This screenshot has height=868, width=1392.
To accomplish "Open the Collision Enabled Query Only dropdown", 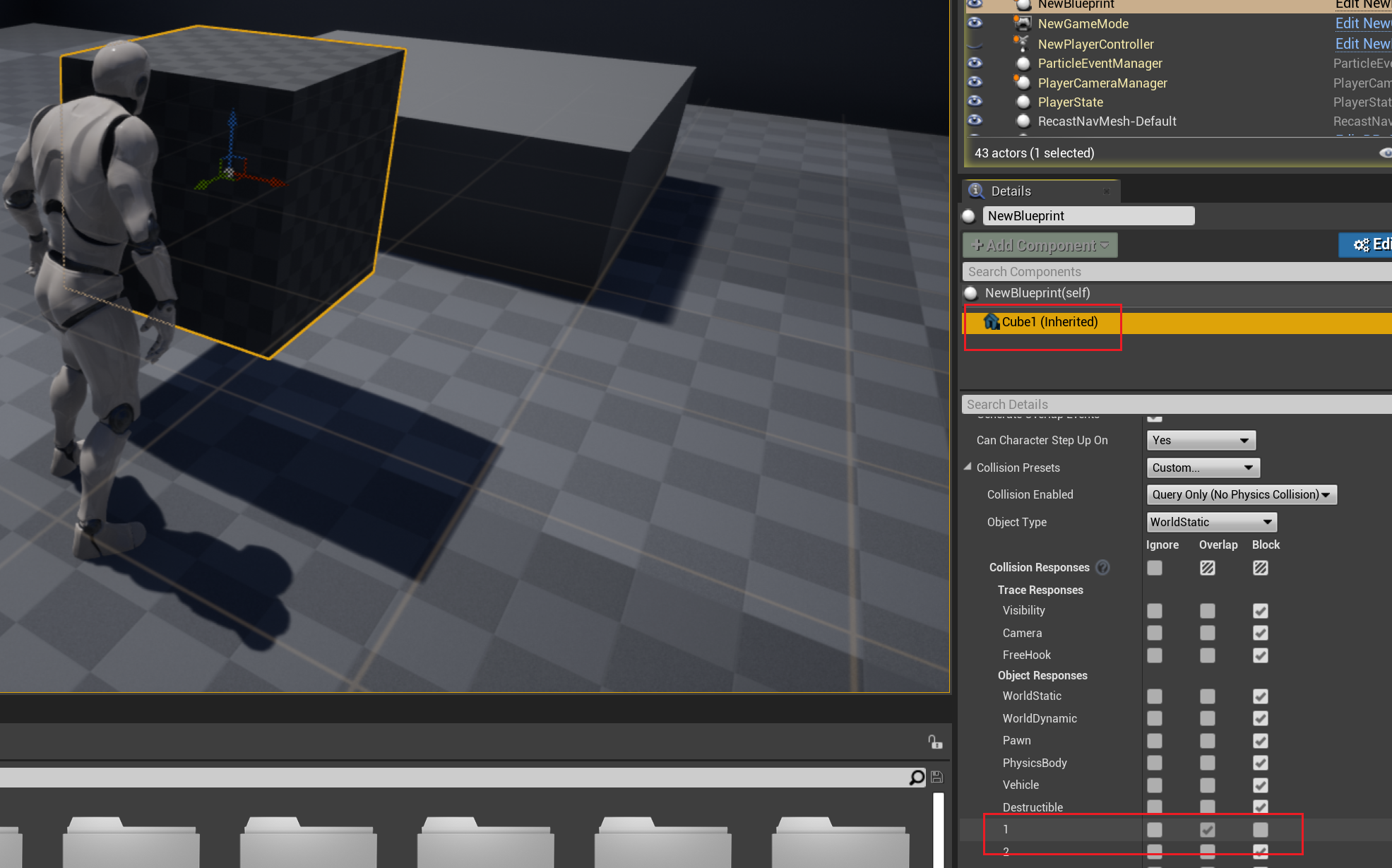I will tap(1241, 494).
